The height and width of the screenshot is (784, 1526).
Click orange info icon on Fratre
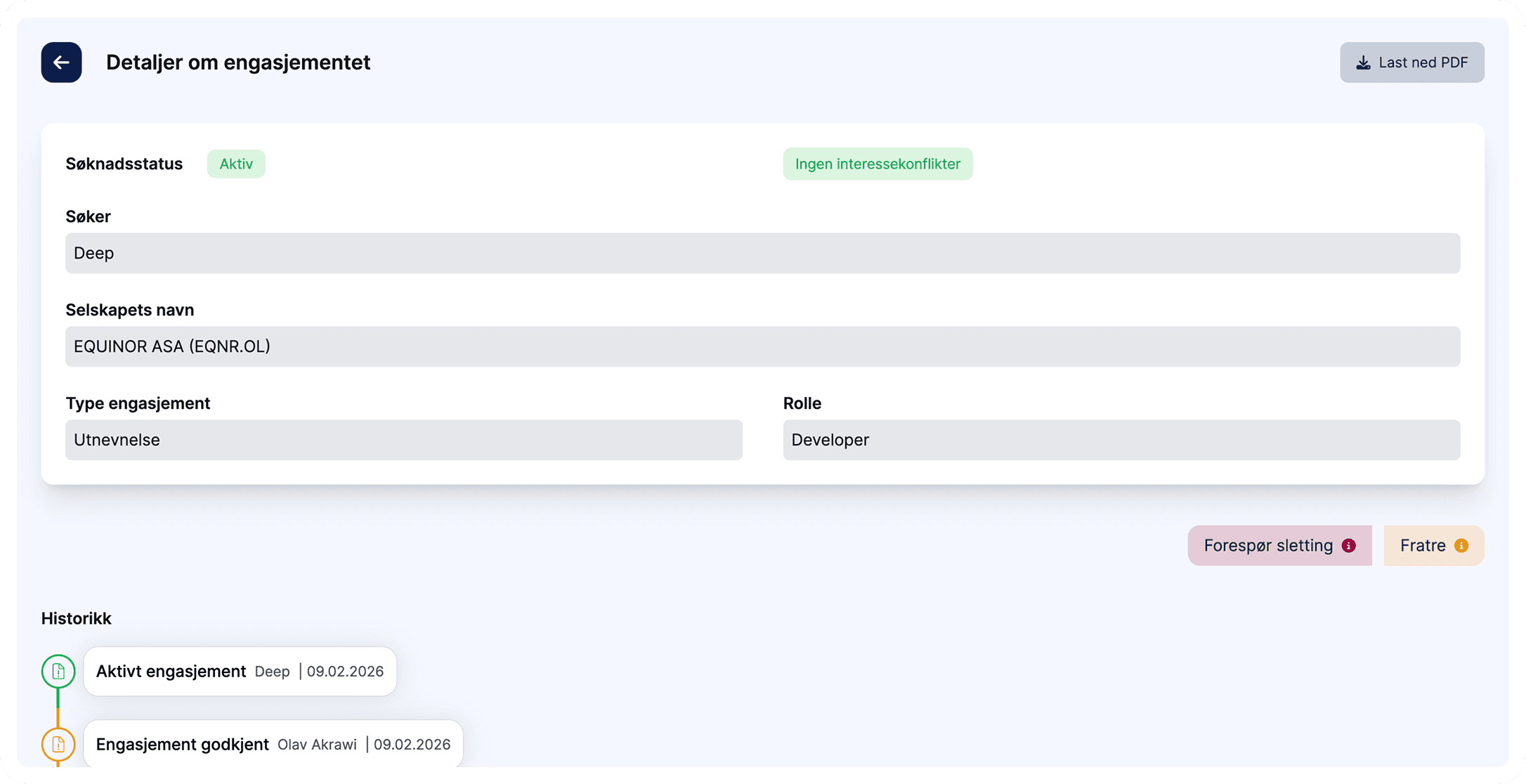(x=1461, y=546)
